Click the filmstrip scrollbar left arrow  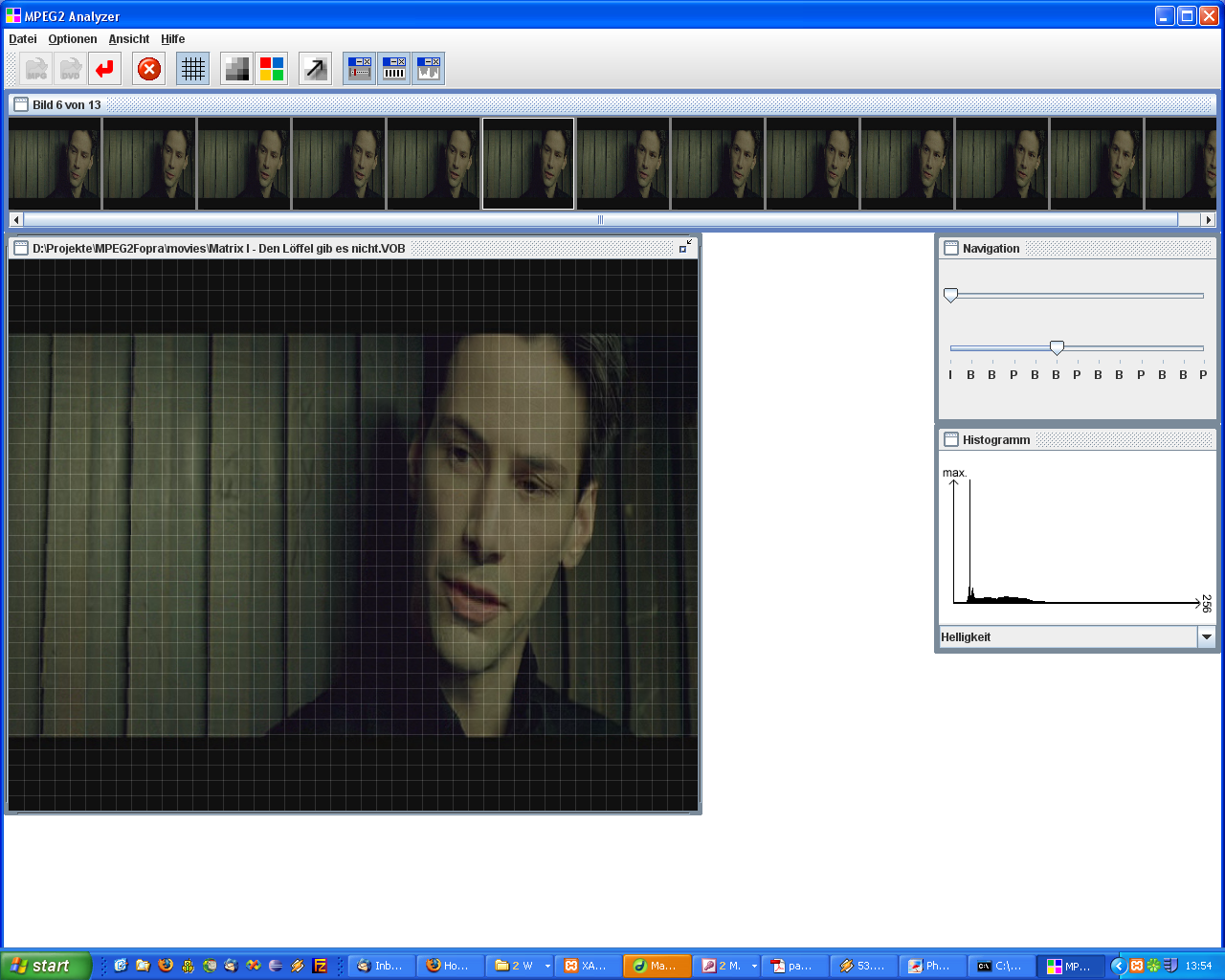click(16, 220)
